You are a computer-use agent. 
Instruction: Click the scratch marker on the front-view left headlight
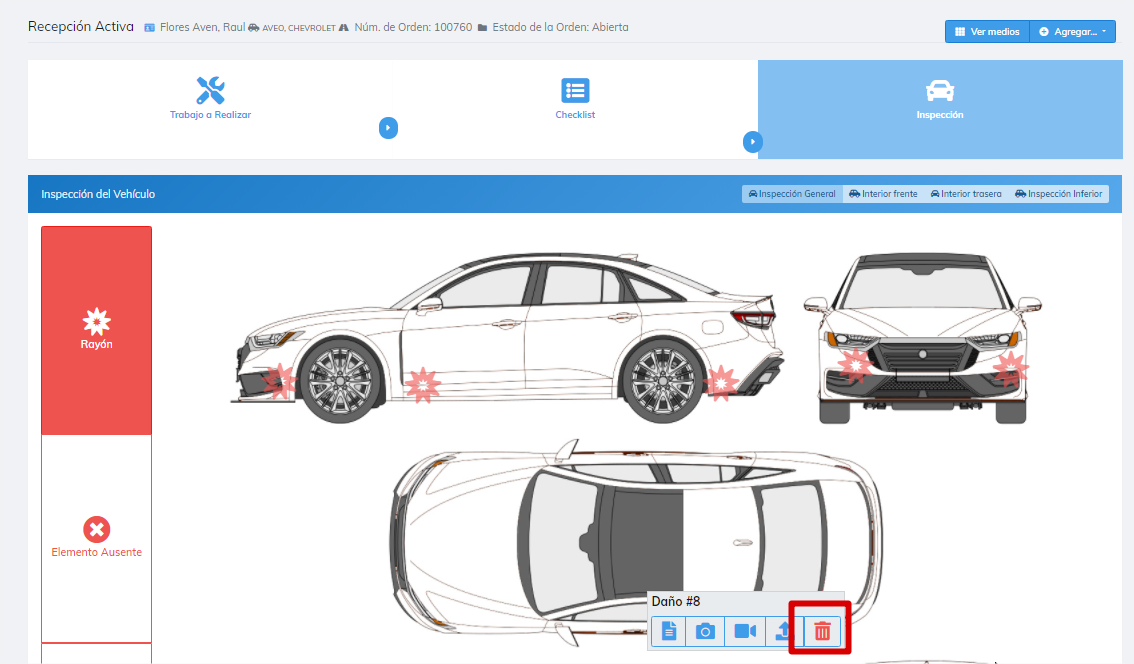[x=855, y=365]
